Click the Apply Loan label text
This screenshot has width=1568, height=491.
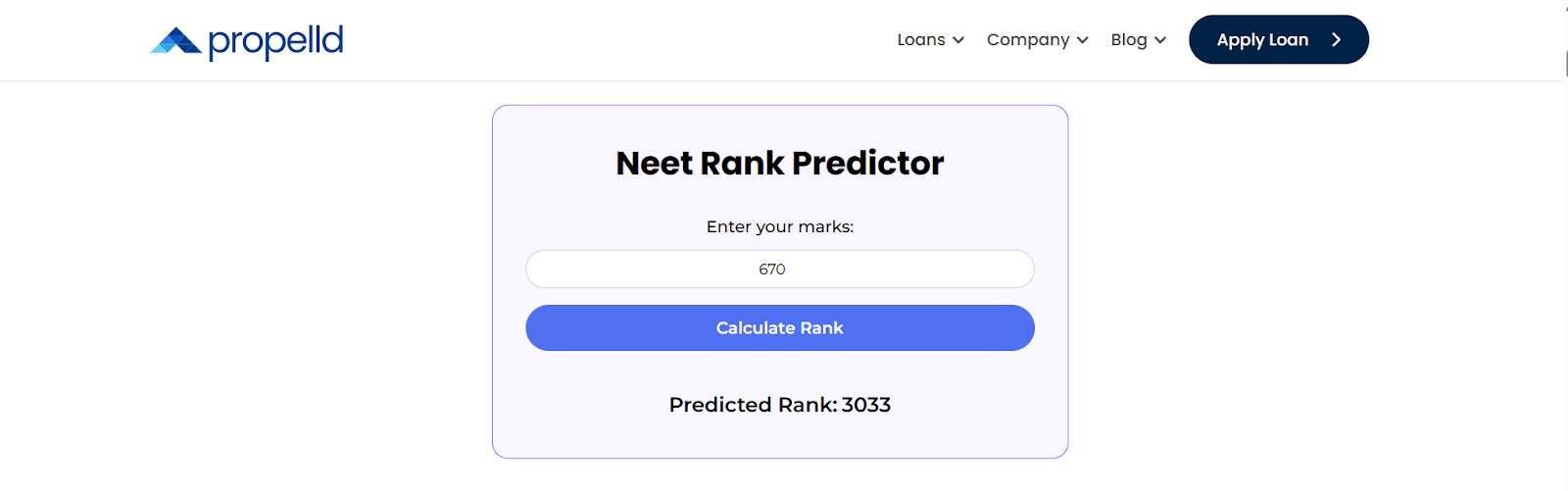pyautogui.click(x=1262, y=40)
